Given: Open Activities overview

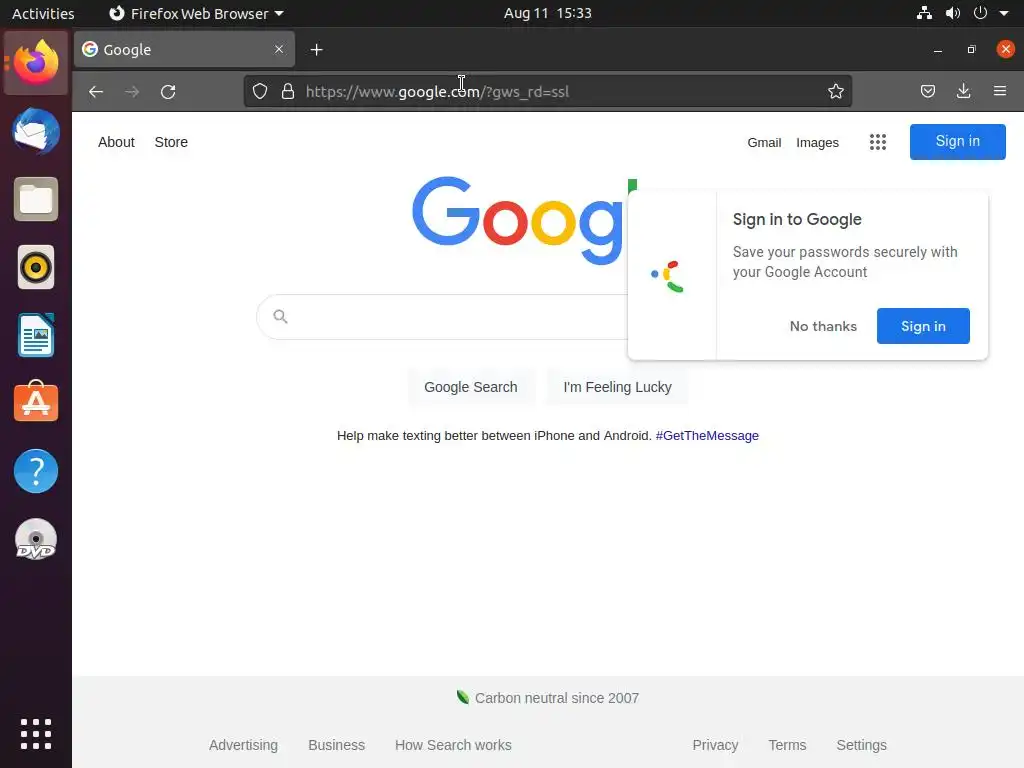Looking at the screenshot, I should pyautogui.click(x=43, y=13).
